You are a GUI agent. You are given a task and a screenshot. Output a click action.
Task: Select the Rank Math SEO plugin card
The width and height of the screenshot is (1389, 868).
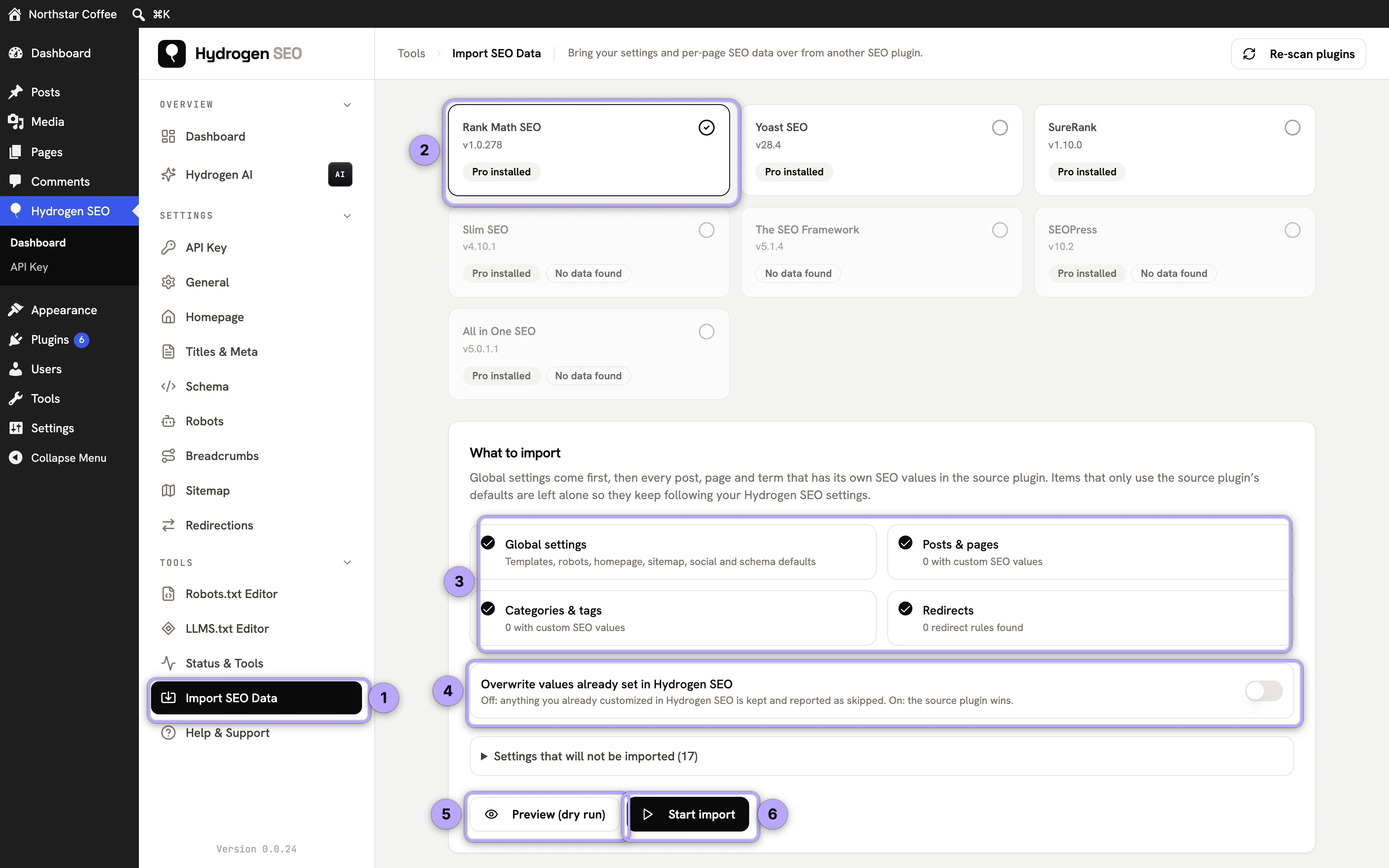pos(589,151)
